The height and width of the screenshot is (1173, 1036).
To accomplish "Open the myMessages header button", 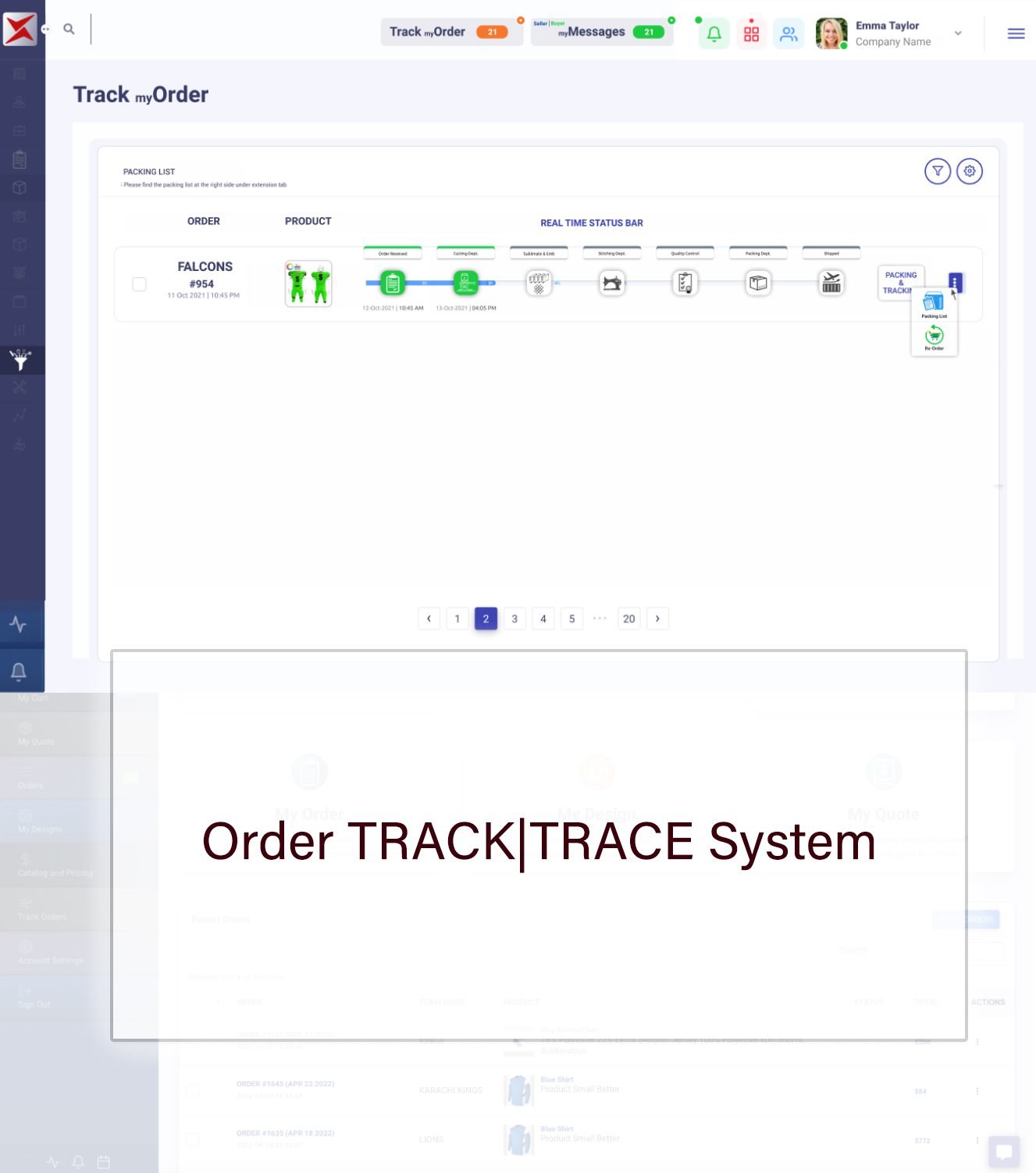I will click(601, 32).
